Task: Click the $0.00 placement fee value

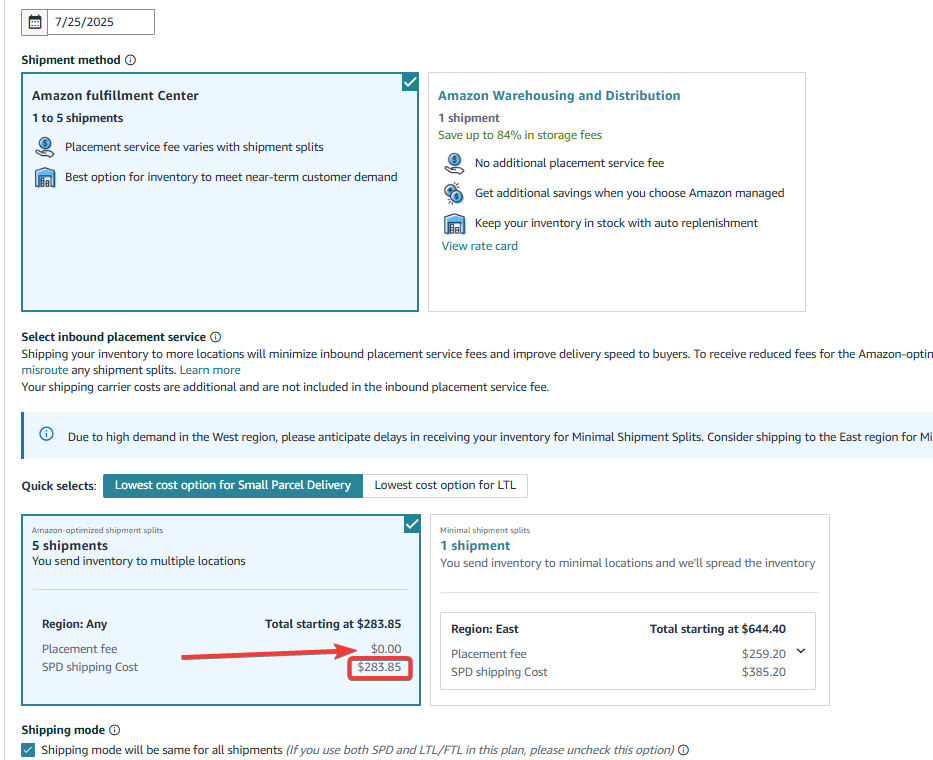Action: tap(386, 649)
